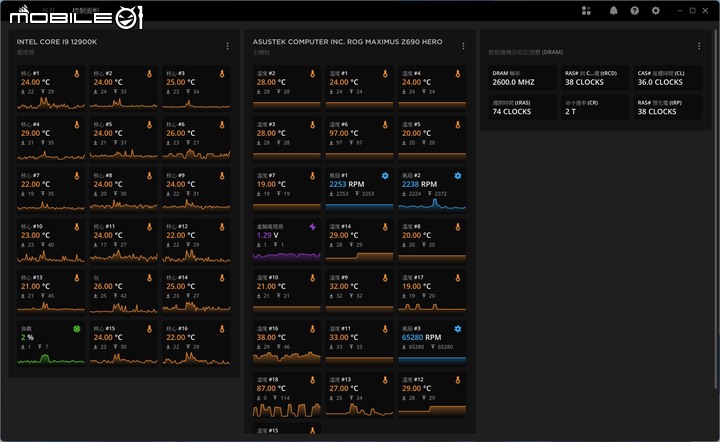This screenshot has width=720, height=442.
Task: Select the 2253 RPM fan reading
Action: pyautogui.click(x=347, y=184)
